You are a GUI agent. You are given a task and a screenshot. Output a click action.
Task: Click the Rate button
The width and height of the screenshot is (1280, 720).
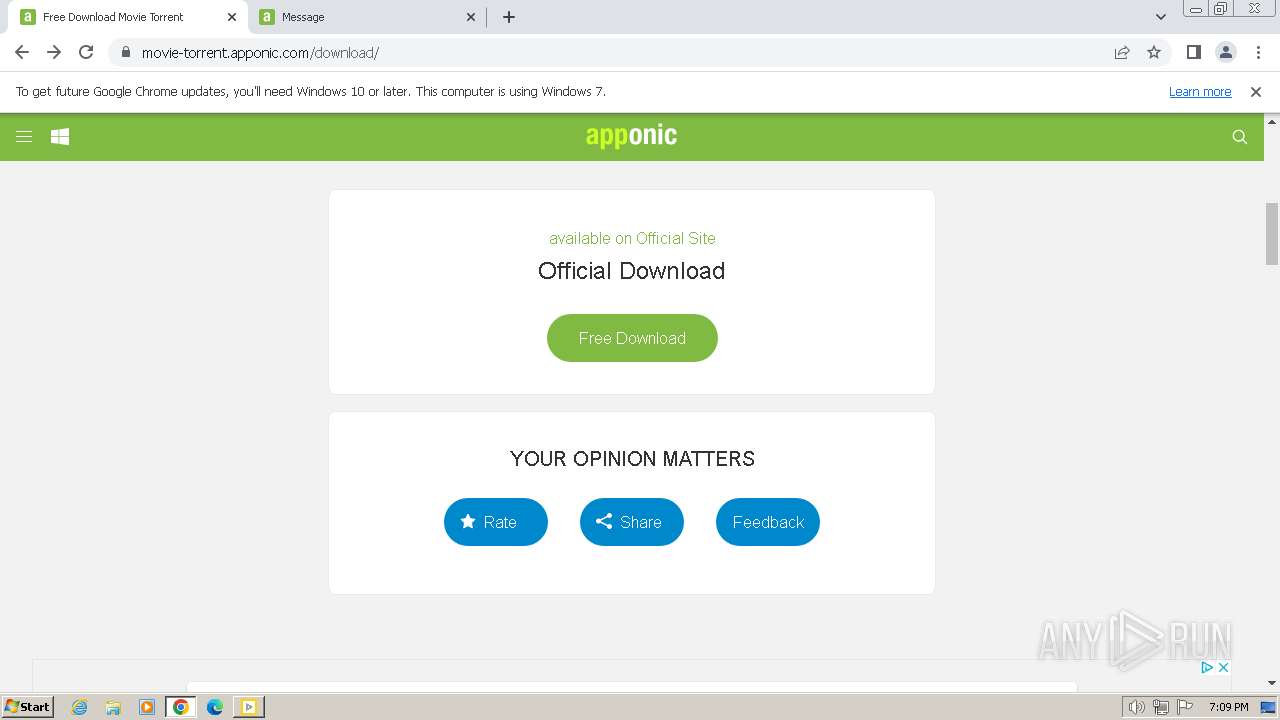coord(496,522)
